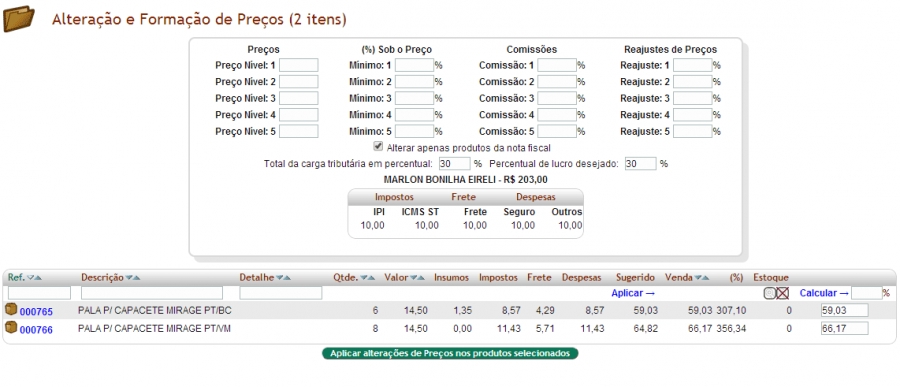900x387 pixels.
Task: Click the red crossed-box icon under Estoque
Action: point(782,293)
